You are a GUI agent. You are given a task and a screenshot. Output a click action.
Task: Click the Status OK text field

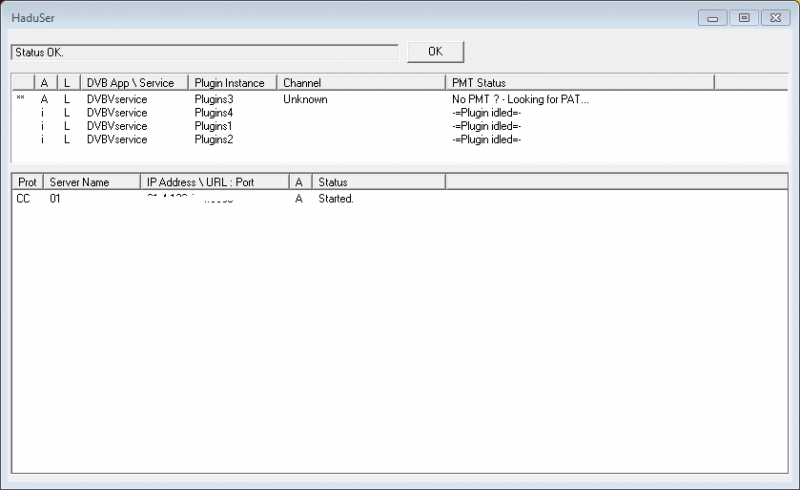tap(204, 51)
